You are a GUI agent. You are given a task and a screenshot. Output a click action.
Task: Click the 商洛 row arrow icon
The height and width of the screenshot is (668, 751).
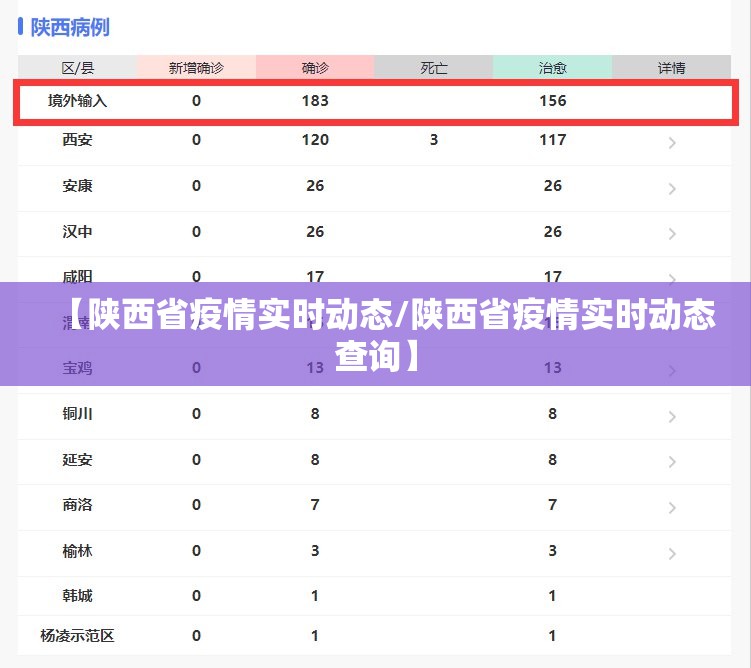pyautogui.click(x=672, y=508)
